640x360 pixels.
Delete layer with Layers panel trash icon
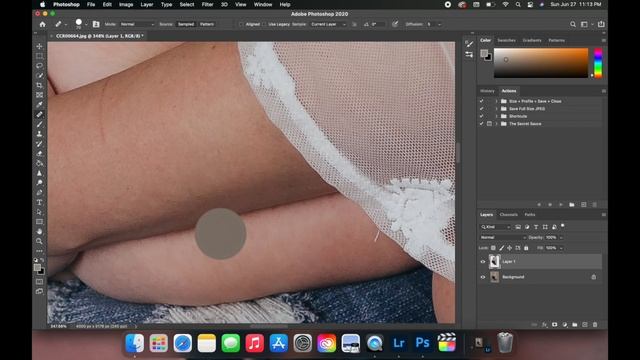pyautogui.click(x=595, y=325)
